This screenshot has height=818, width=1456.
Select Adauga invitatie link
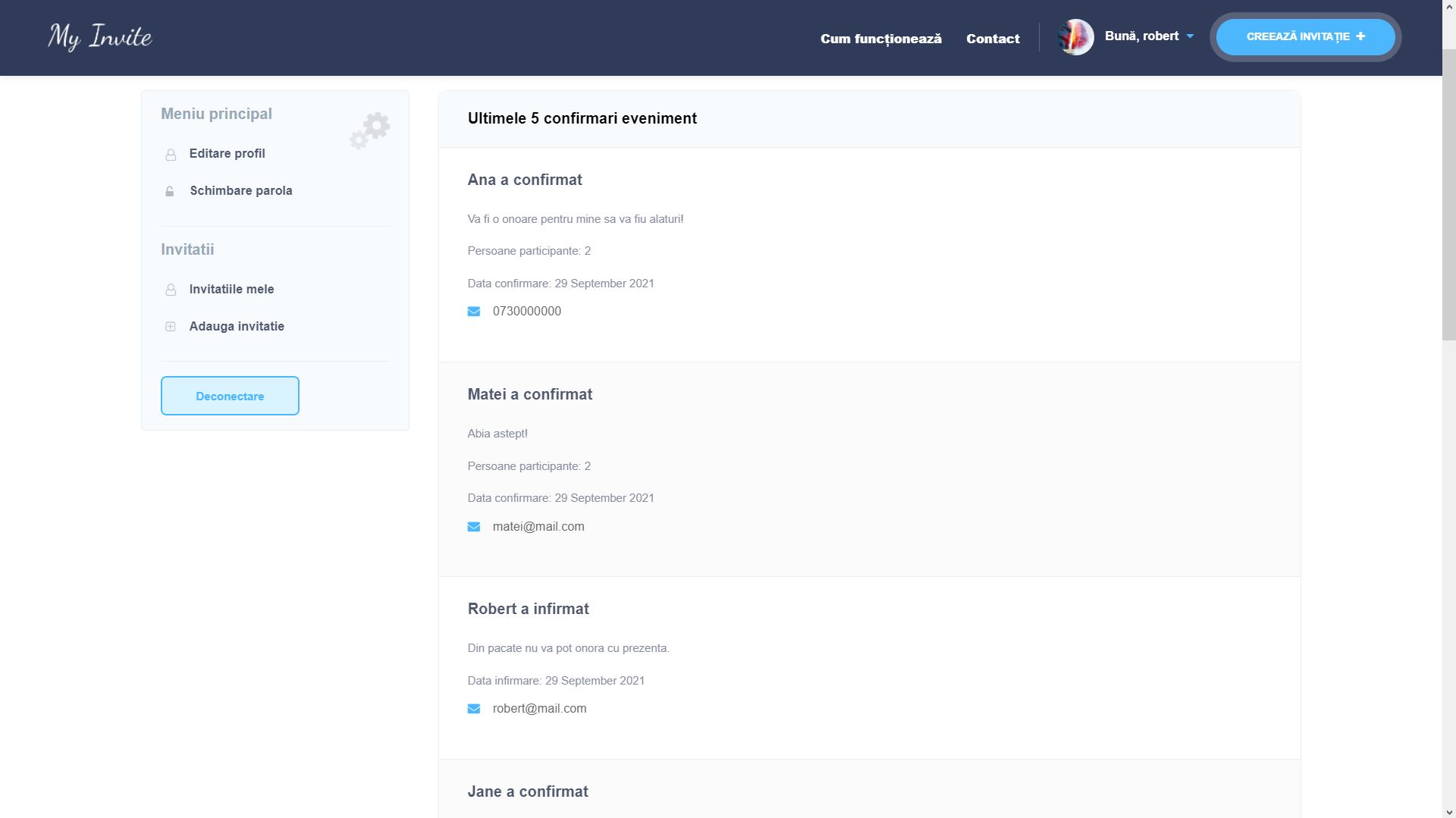click(x=237, y=326)
